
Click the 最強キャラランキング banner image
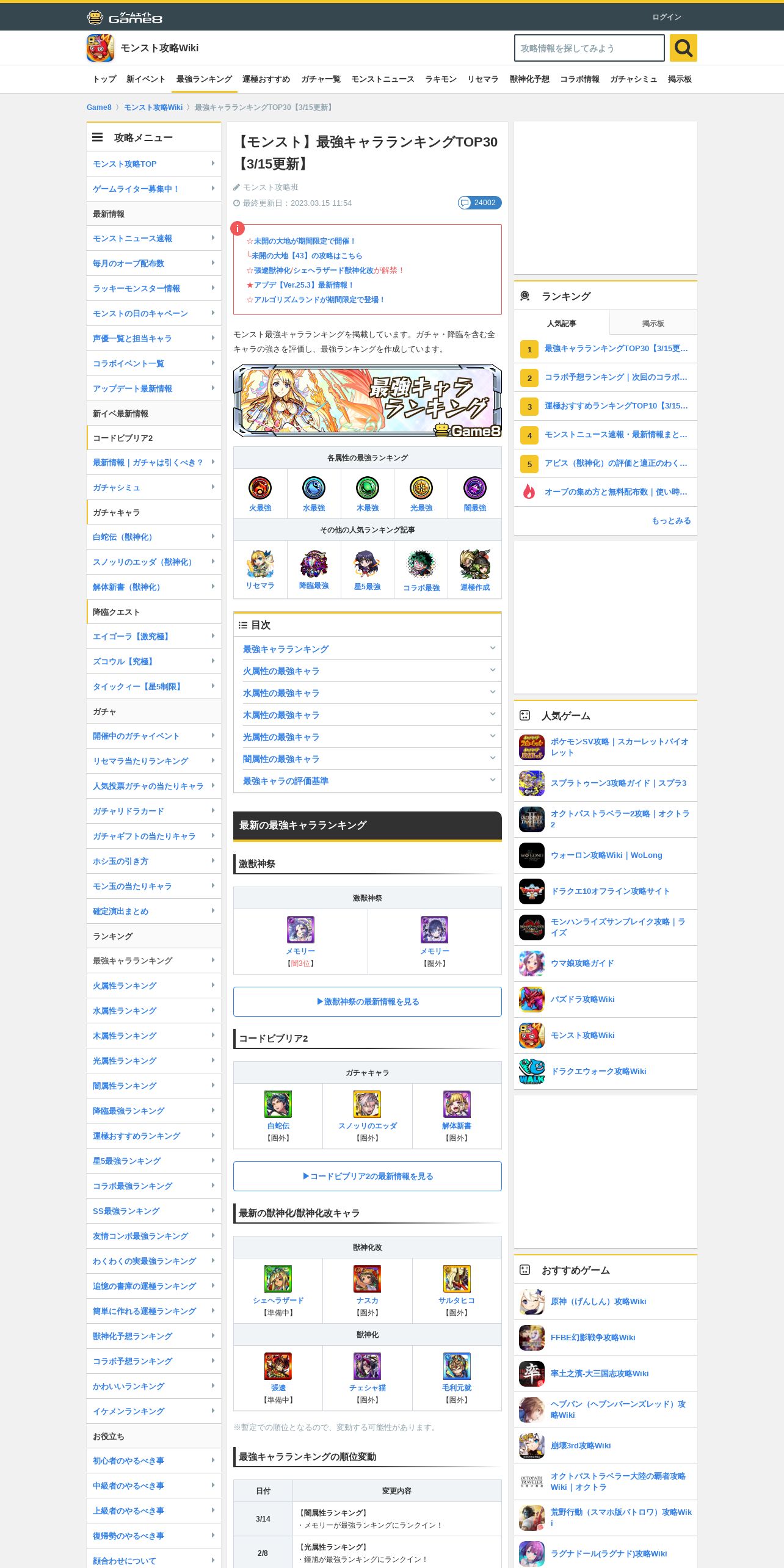pyautogui.click(x=368, y=401)
